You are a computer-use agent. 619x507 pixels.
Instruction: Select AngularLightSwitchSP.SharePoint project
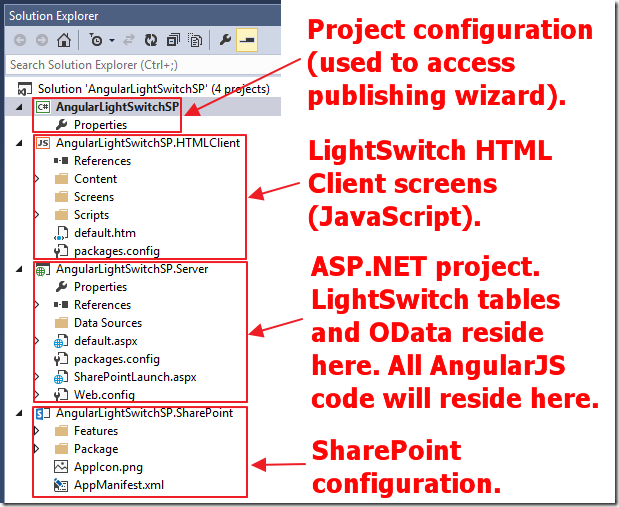[x=144, y=413]
